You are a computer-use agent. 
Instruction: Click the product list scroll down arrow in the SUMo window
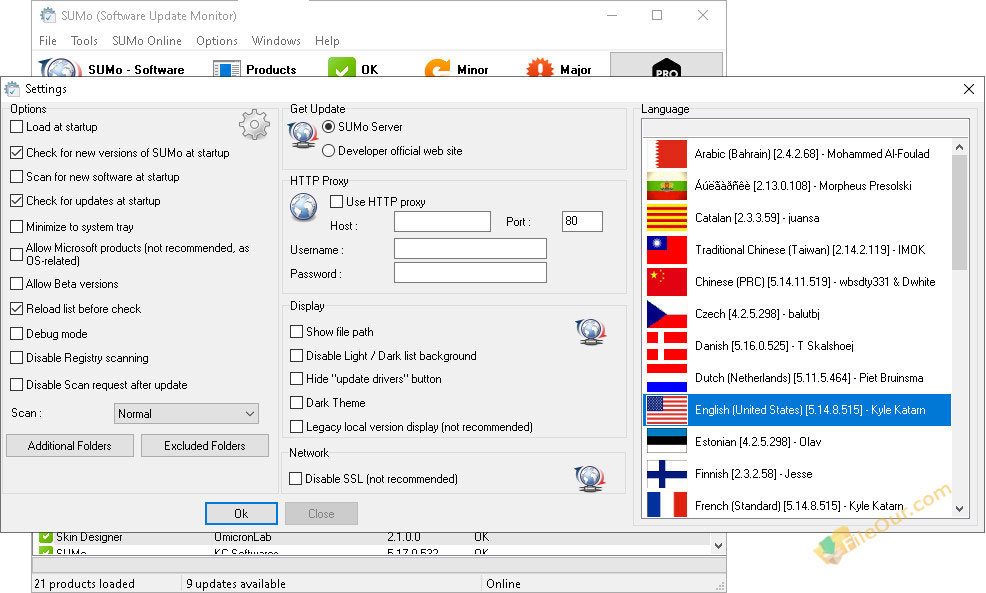(x=718, y=546)
